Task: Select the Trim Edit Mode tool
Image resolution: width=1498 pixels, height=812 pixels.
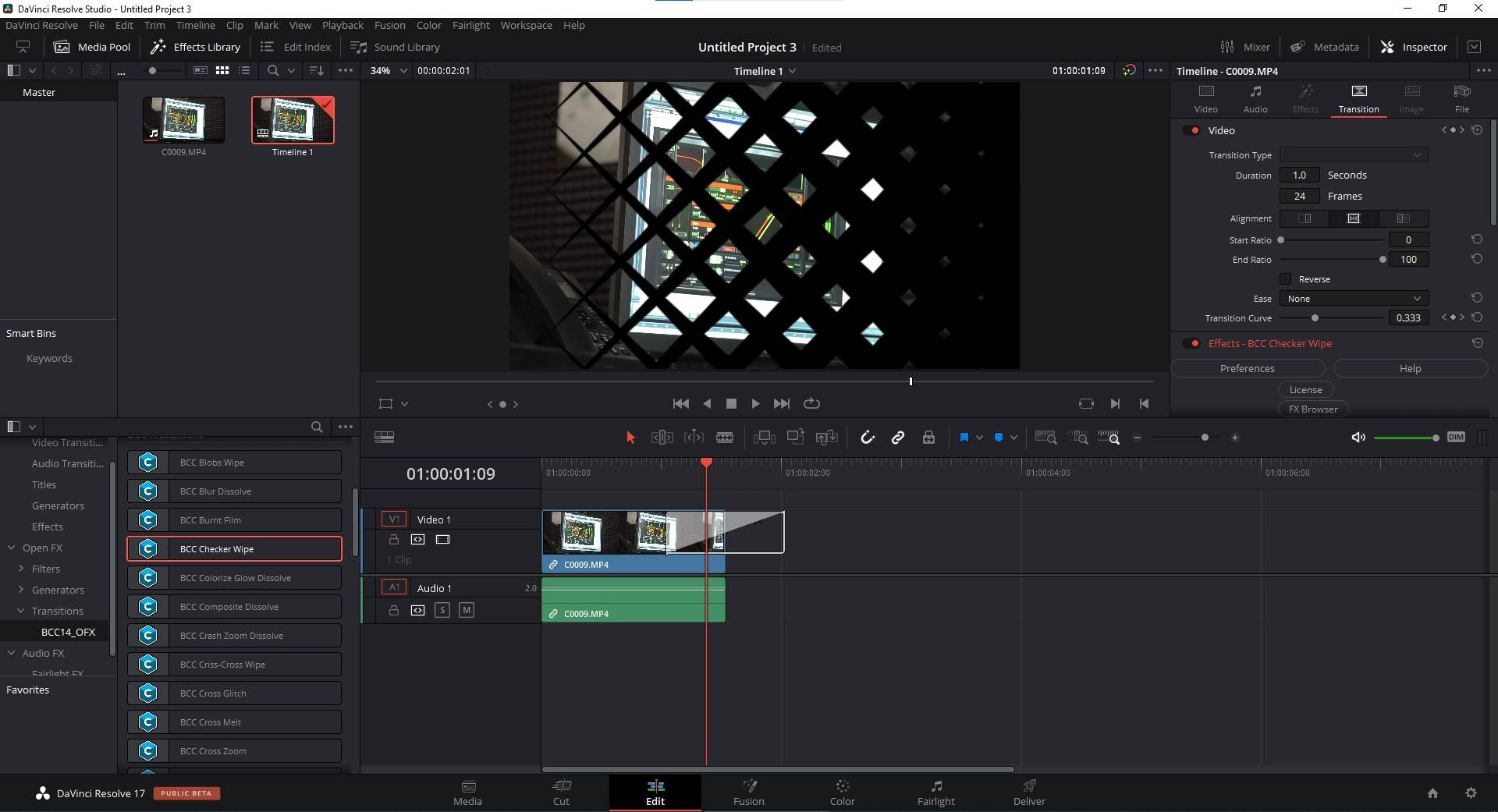Action: pyautogui.click(x=662, y=438)
